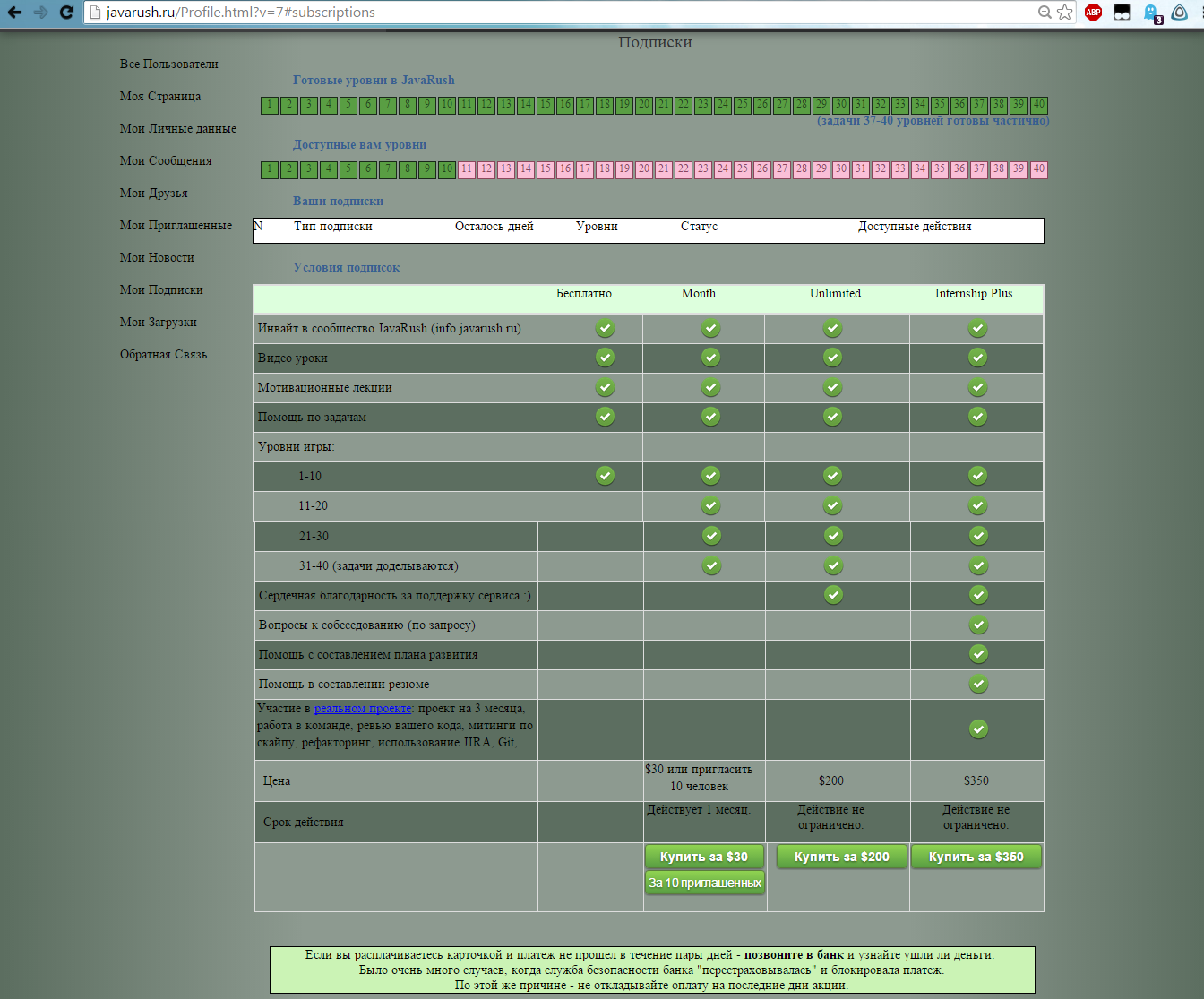Open the Ghostery ghost extension icon
Image resolution: width=1204 pixels, height=1000 pixels.
point(1151,13)
